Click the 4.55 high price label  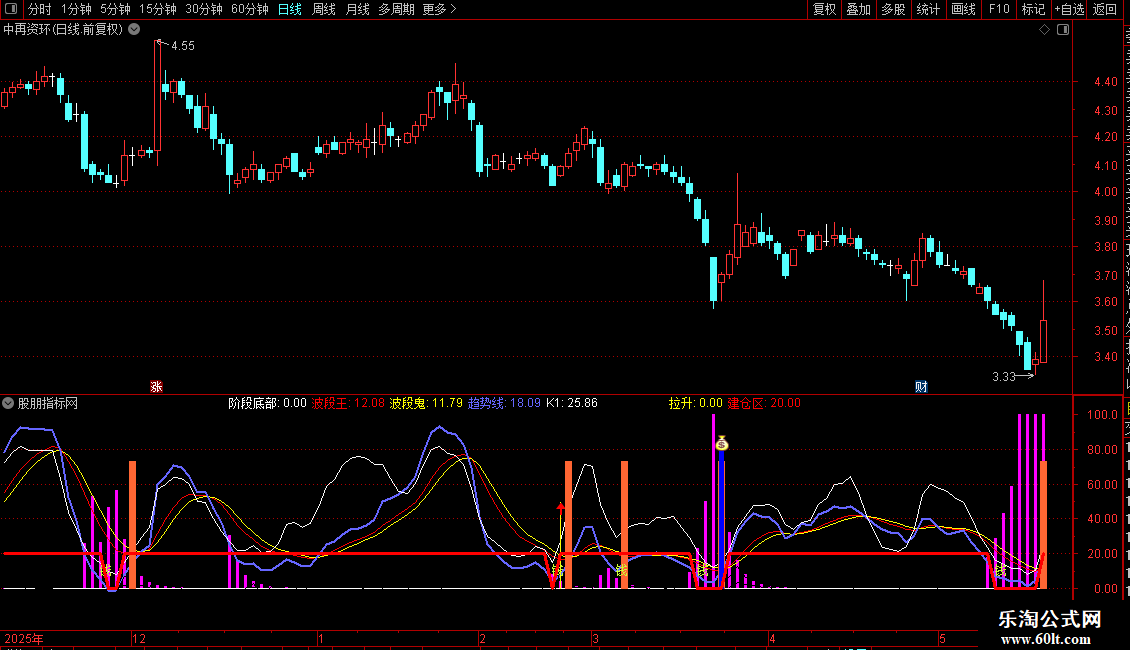click(x=183, y=45)
